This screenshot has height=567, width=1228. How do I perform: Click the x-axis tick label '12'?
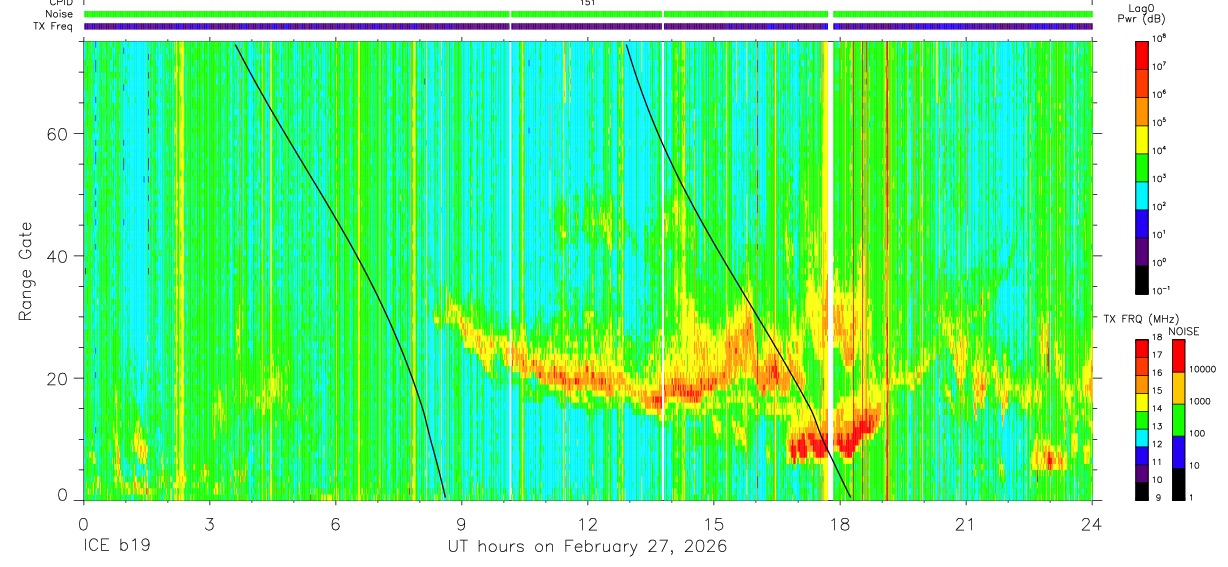pyautogui.click(x=587, y=524)
